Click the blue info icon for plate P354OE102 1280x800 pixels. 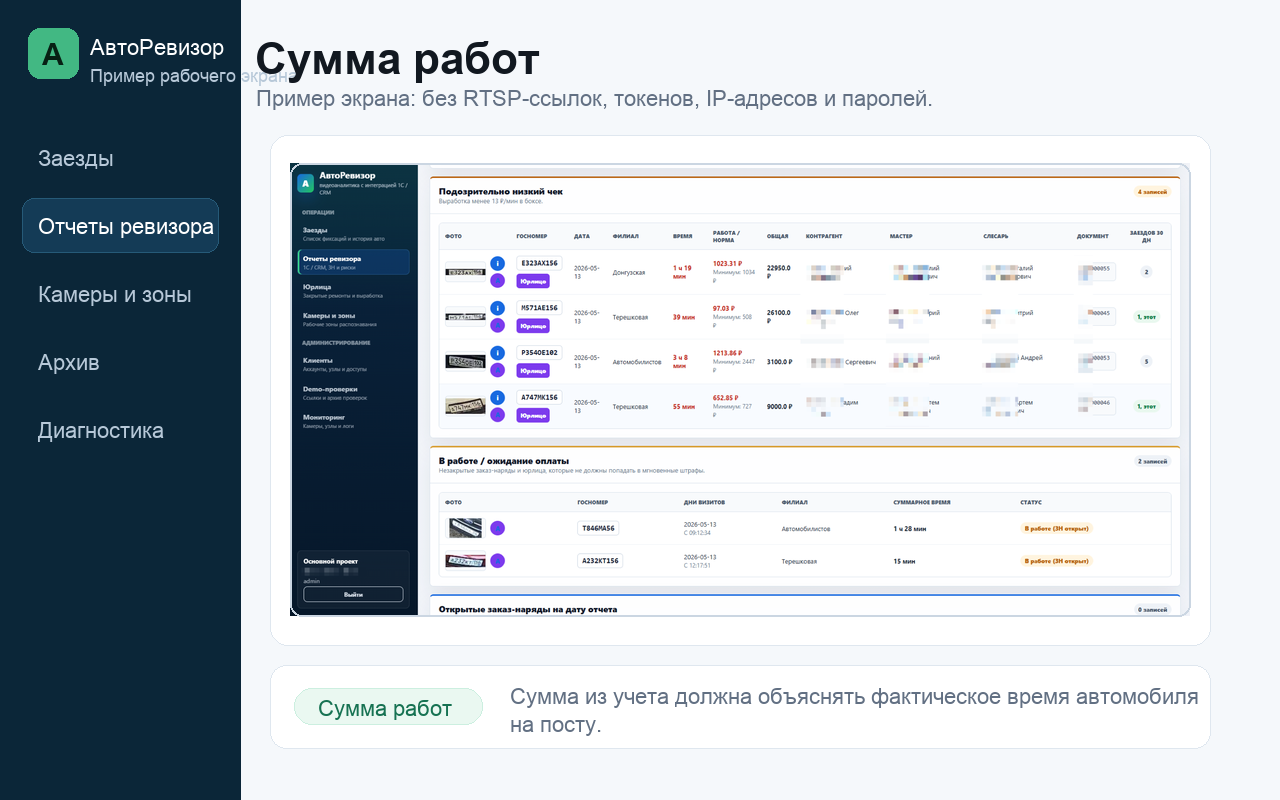coord(497,353)
